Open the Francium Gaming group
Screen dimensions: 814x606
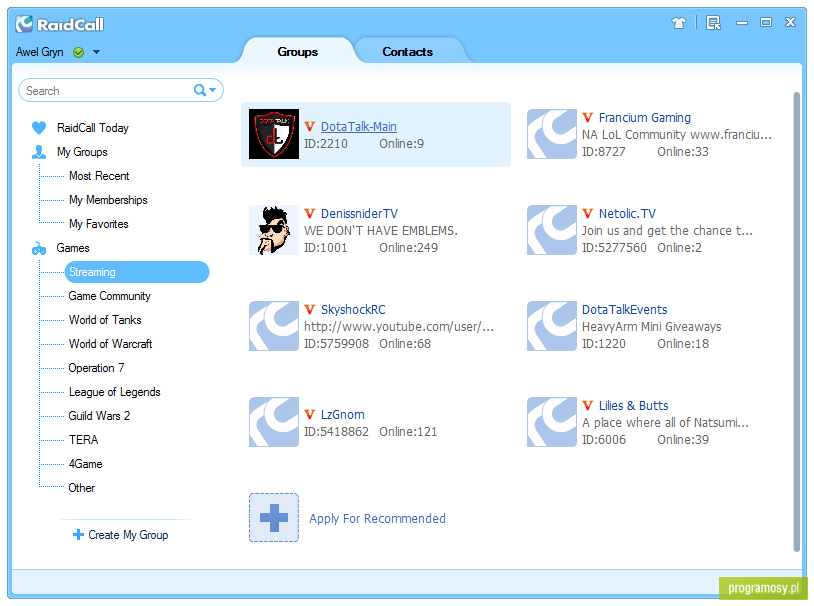pyautogui.click(x=645, y=118)
